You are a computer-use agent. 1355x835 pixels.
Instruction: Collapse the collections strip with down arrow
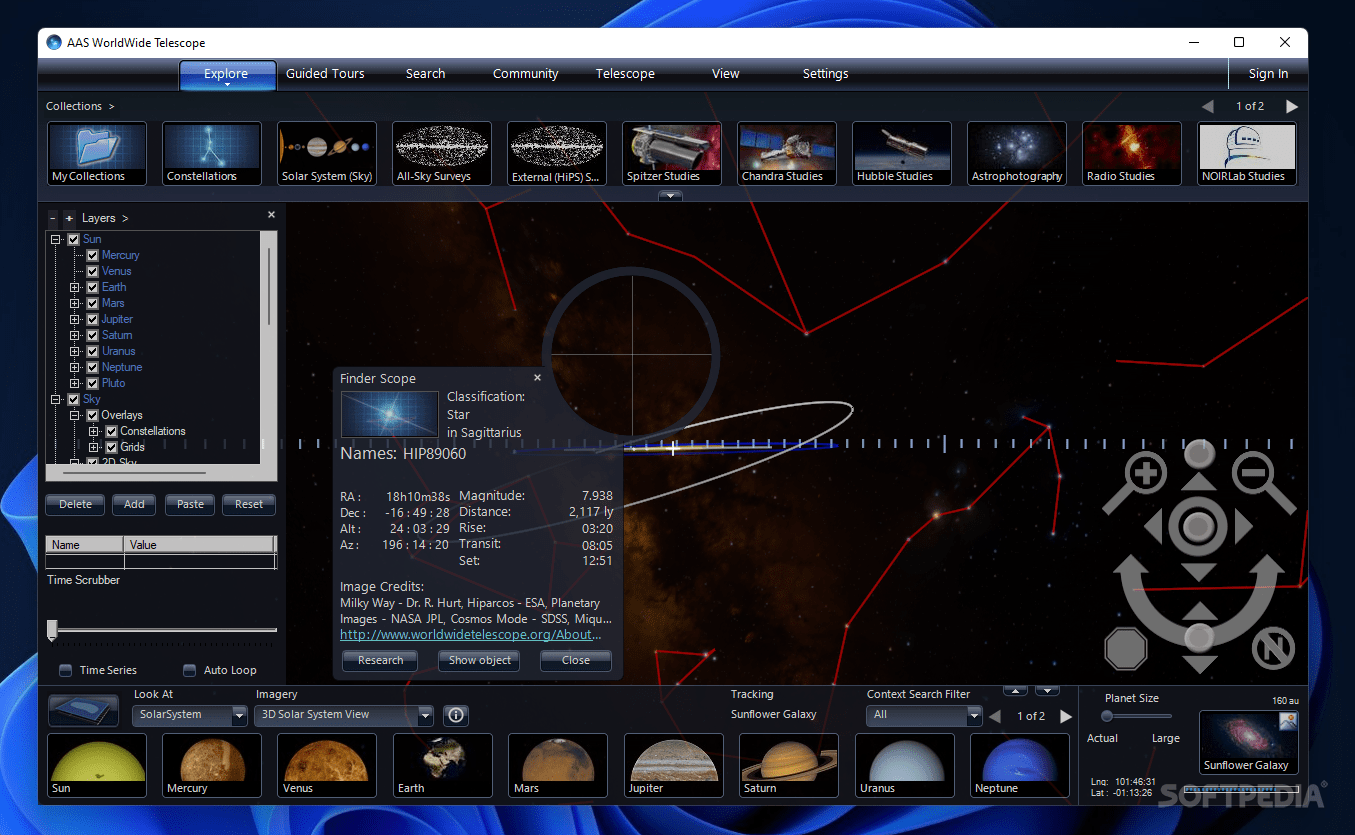click(670, 196)
